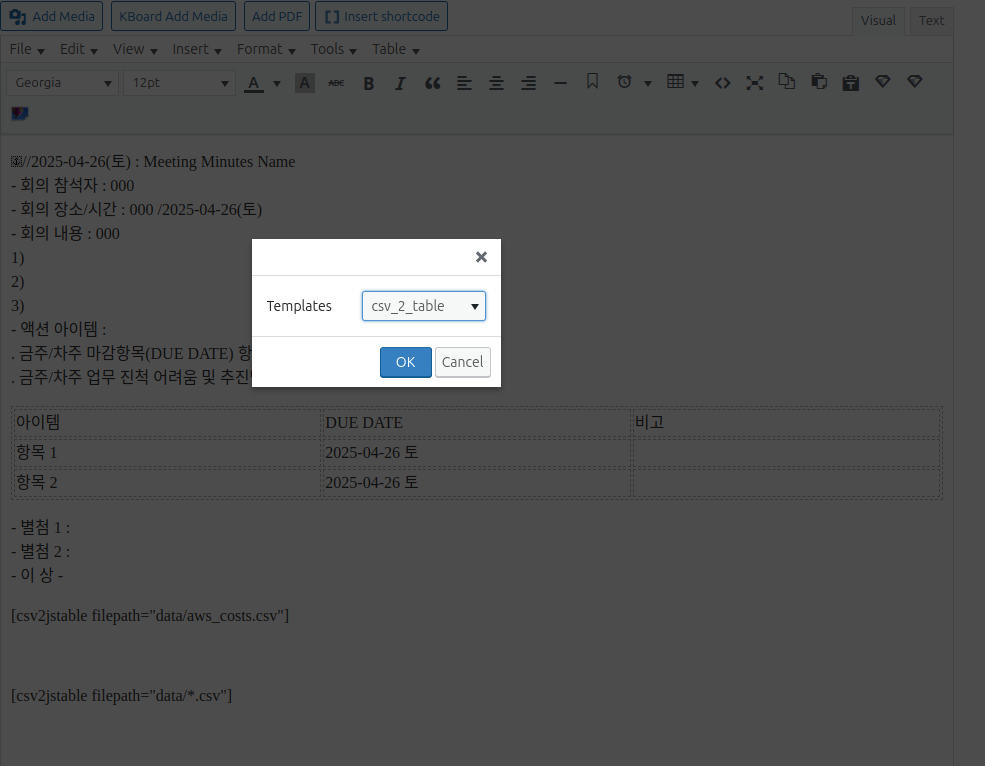The width and height of the screenshot is (985, 766).
Task: Open the csv_2_table Templates dropdown
Action: [423, 306]
